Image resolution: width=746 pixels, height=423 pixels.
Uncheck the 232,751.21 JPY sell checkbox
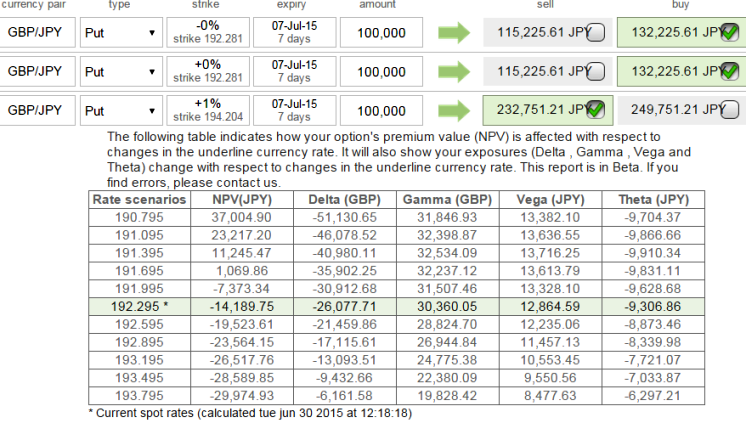pyautogui.click(x=596, y=110)
